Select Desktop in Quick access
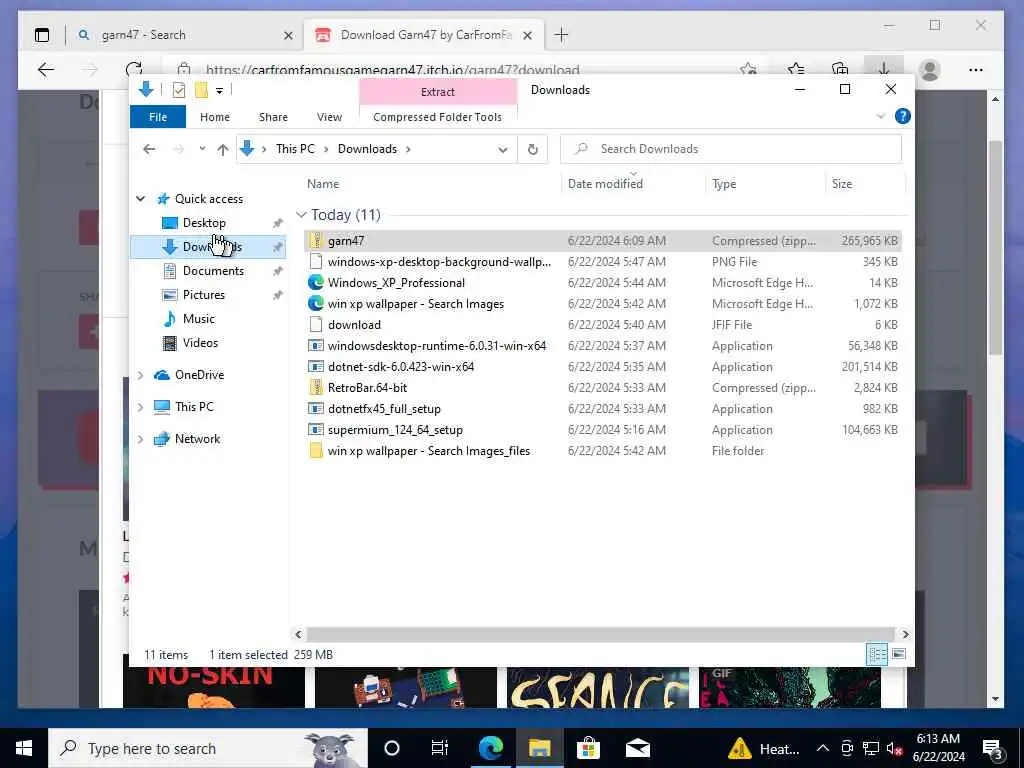Screen dimensions: 1024x768 (x=204, y=223)
